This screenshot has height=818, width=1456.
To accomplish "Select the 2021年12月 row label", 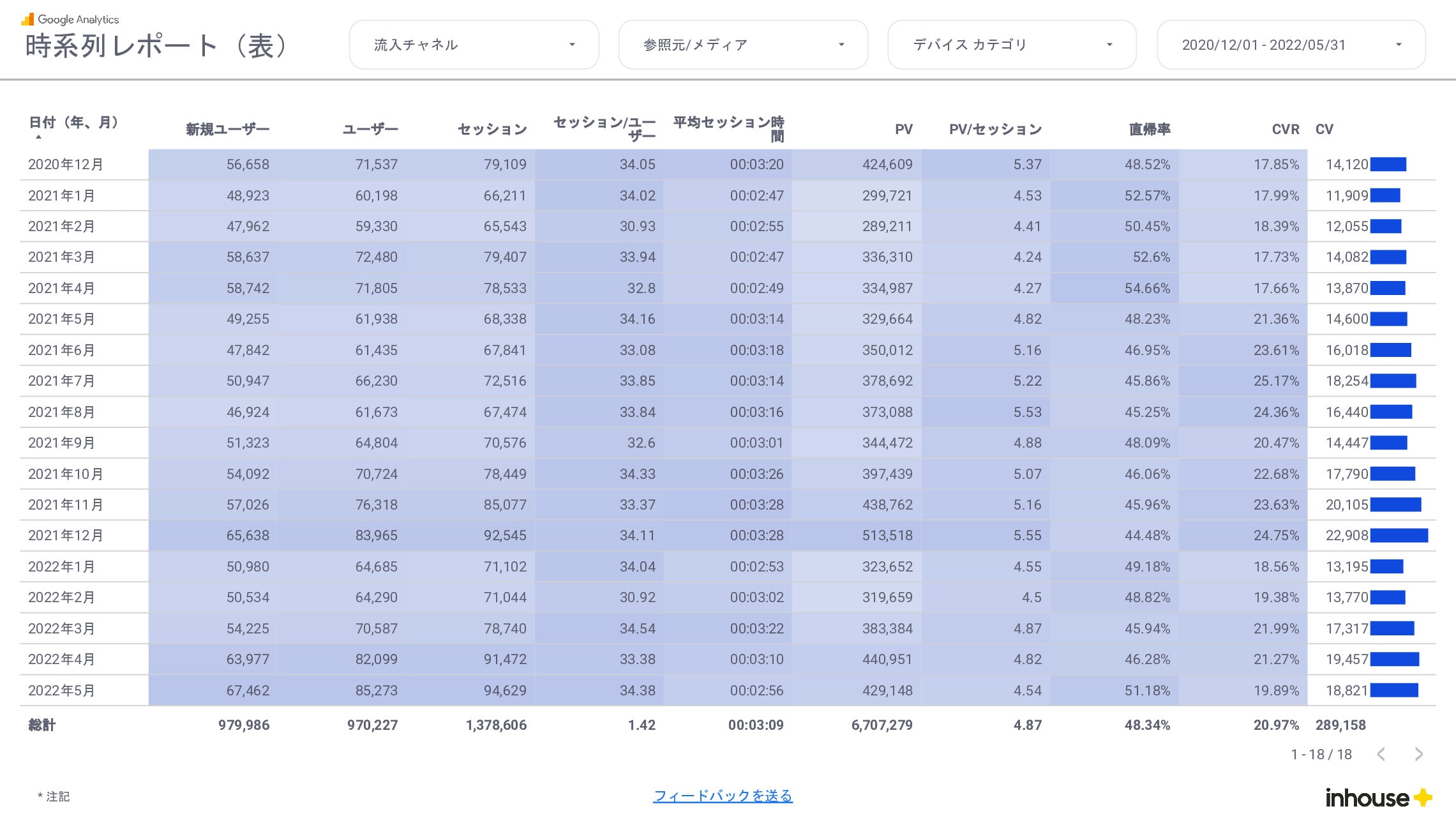I will pyautogui.click(x=66, y=535).
